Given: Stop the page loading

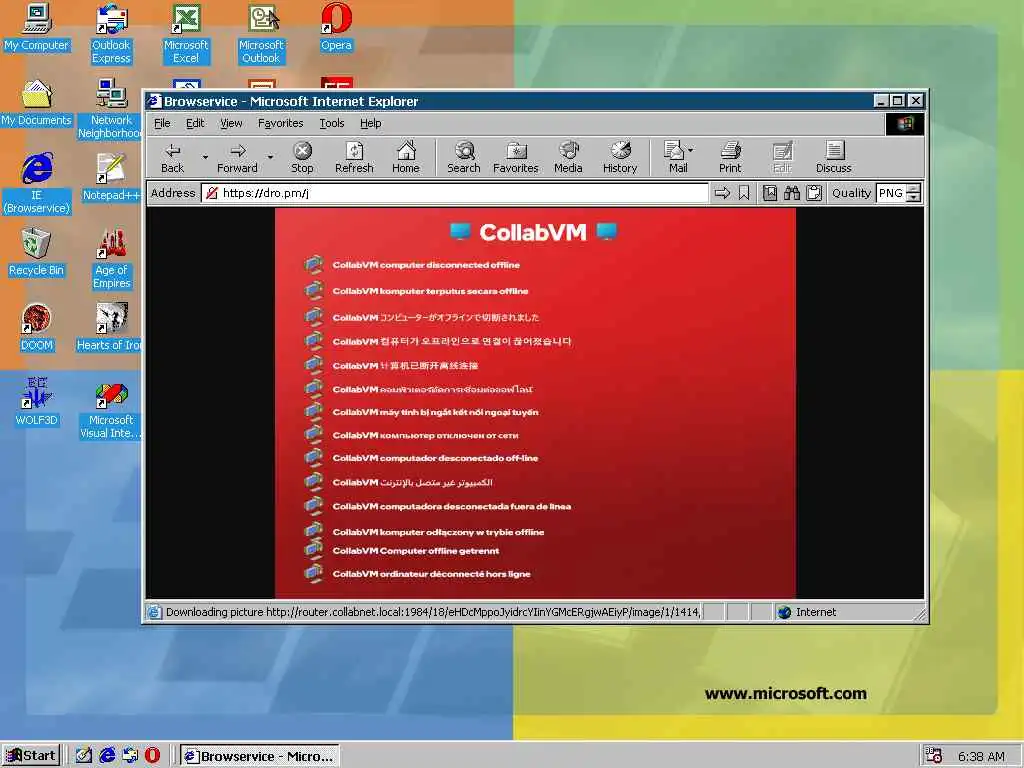Looking at the screenshot, I should tap(302, 158).
